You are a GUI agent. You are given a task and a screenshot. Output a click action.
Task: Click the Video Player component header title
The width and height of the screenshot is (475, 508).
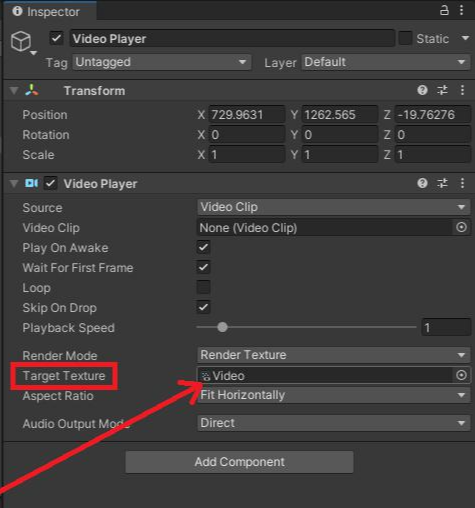click(x=100, y=184)
